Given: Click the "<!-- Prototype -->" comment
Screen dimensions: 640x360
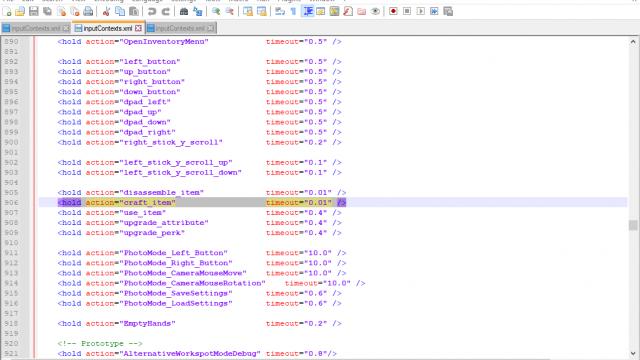Looking at the screenshot, I should tap(100, 343).
